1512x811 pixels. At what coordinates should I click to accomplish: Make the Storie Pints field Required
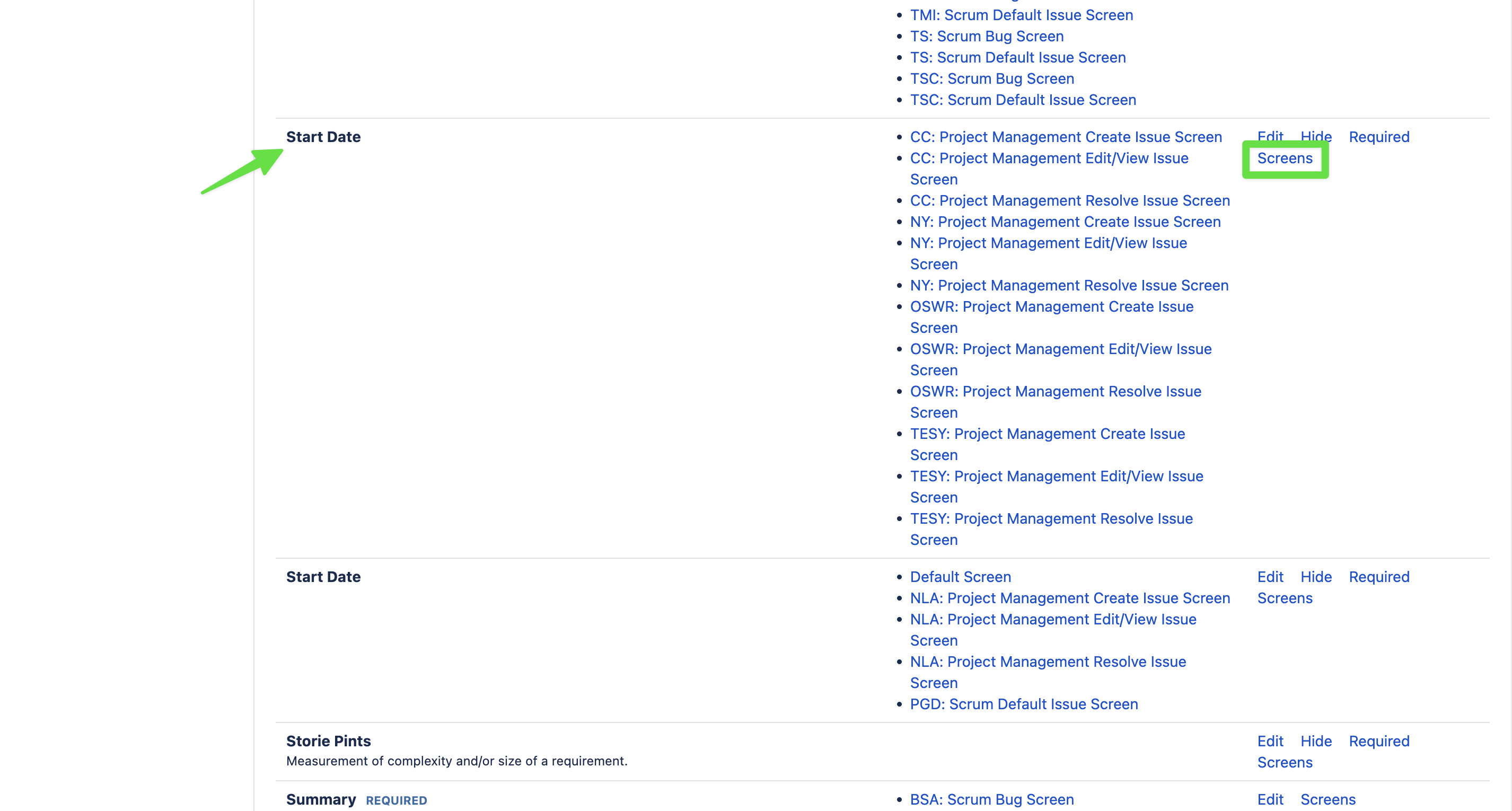pos(1378,741)
